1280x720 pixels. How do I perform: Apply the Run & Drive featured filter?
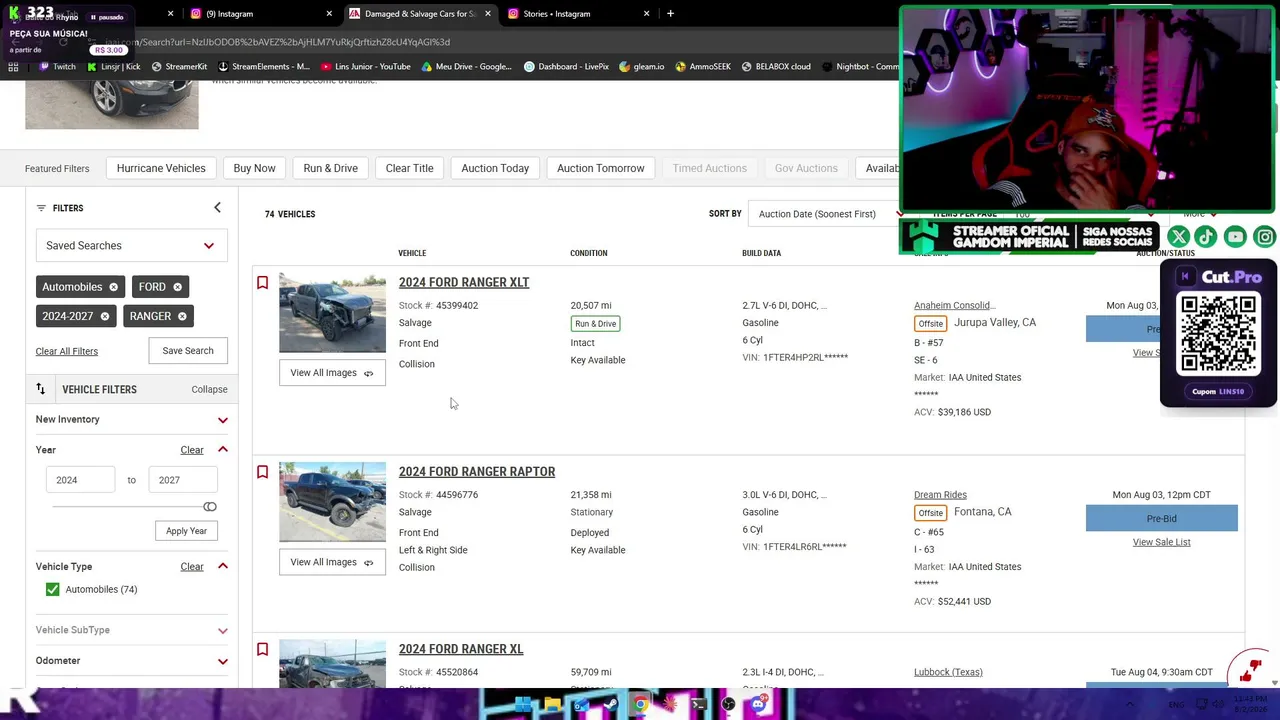(330, 168)
